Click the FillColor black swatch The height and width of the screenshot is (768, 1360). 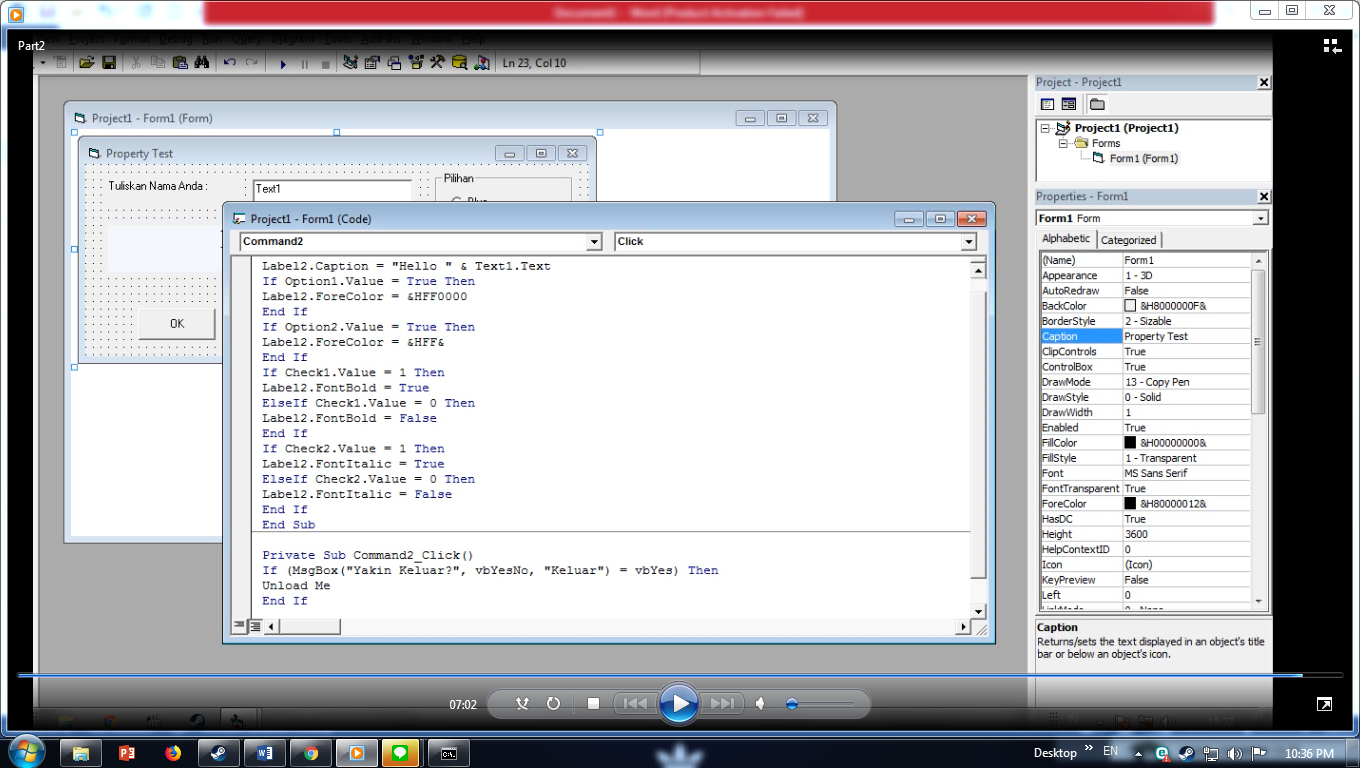coord(1130,443)
